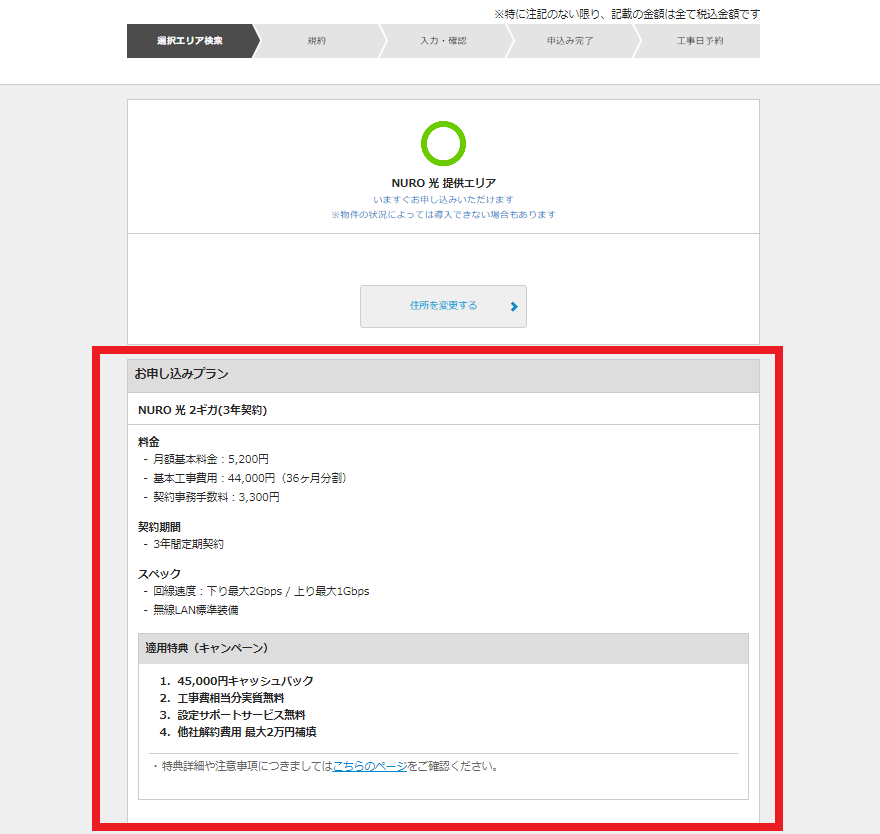This screenshot has height=834, width=880.
Task: Select the 規約 step tab
Action: (x=317, y=41)
